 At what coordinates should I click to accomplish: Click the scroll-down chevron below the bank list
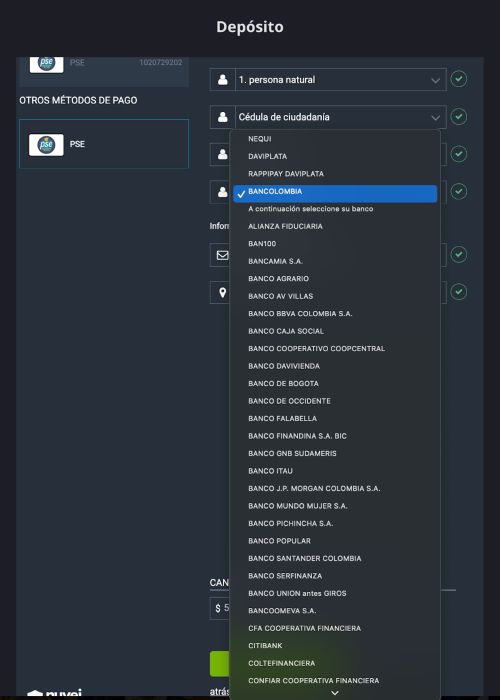335,693
